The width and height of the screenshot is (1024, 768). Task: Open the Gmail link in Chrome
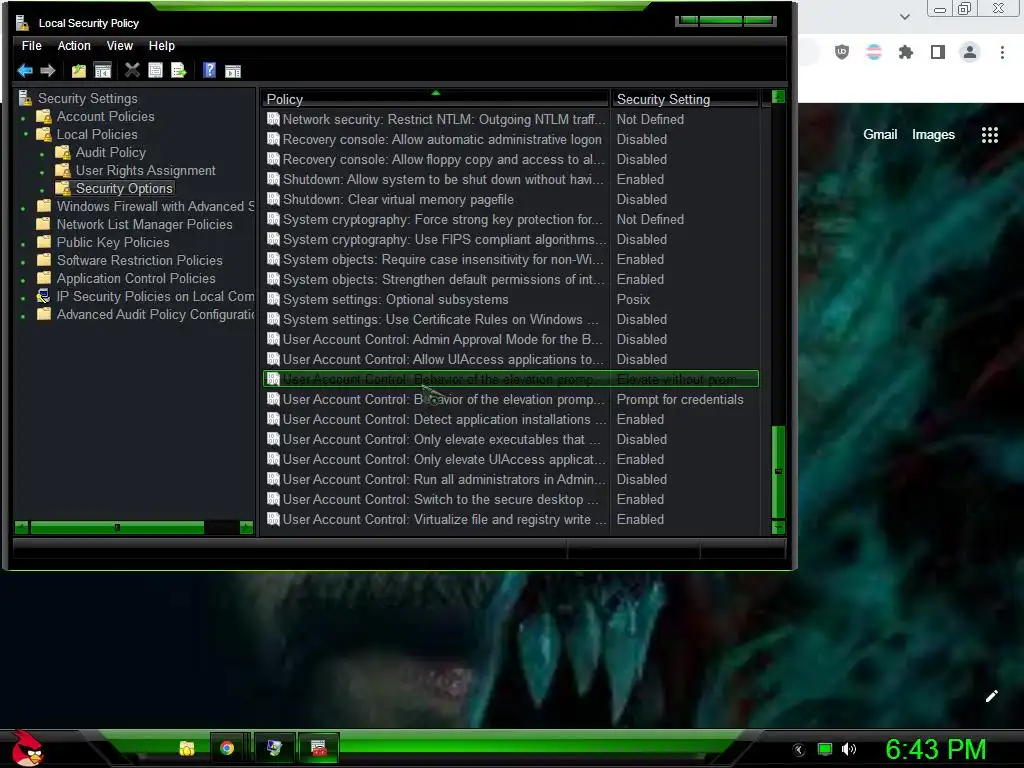click(880, 135)
